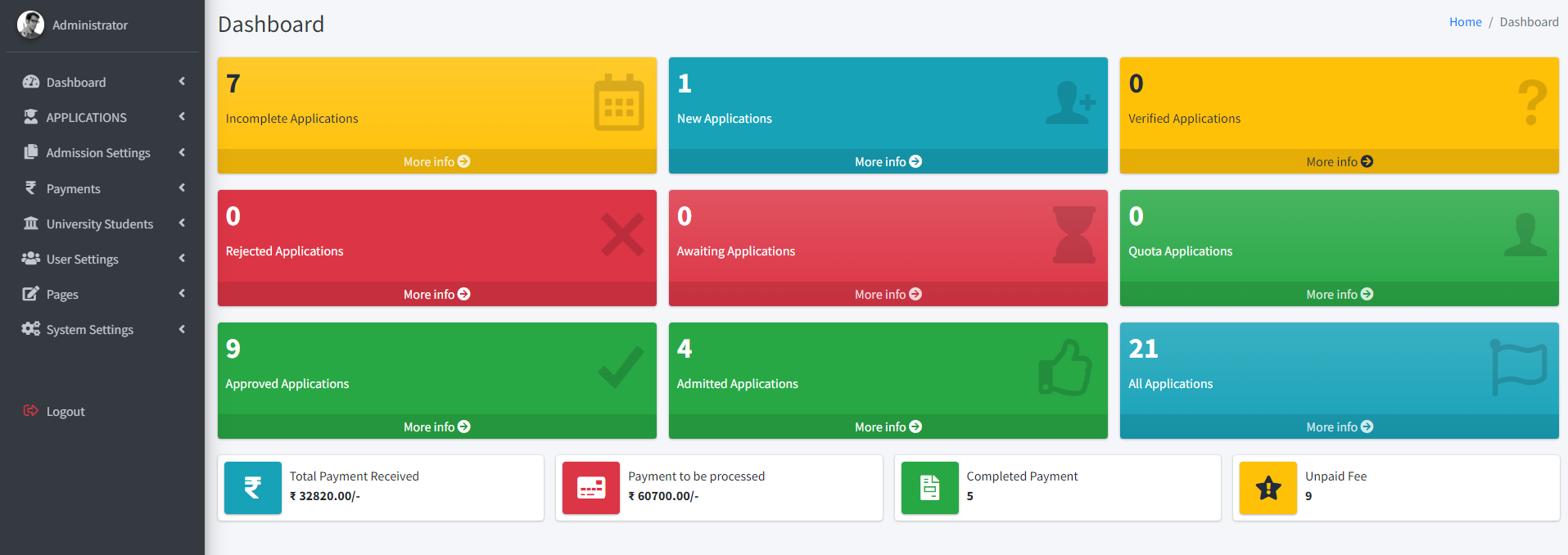Click the ₹ 60700.00/- amount
The width and height of the screenshot is (1568, 555).
pyautogui.click(x=663, y=496)
